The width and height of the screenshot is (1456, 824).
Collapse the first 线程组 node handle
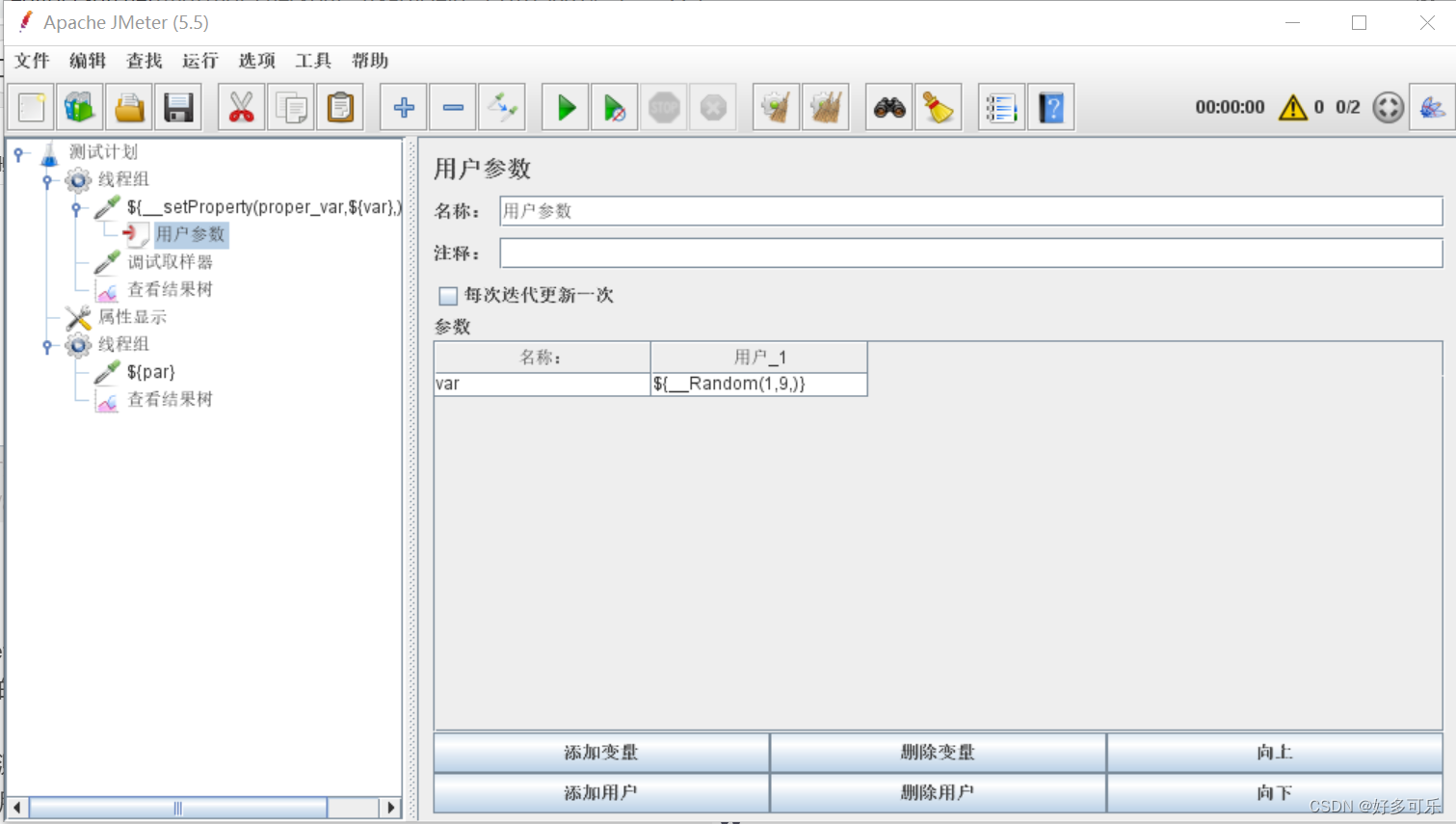point(47,180)
